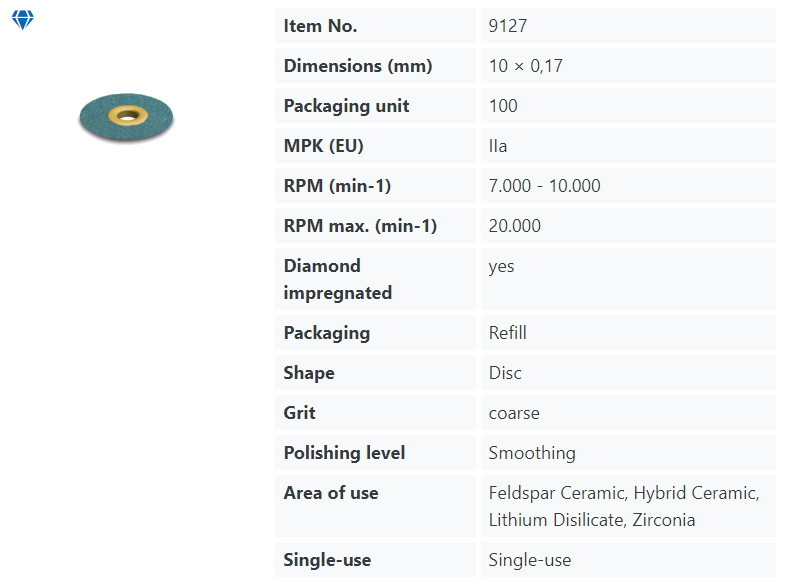The height and width of the screenshot is (585, 785).
Task: Click the Diamond impregnated value yes
Action: coord(501,267)
